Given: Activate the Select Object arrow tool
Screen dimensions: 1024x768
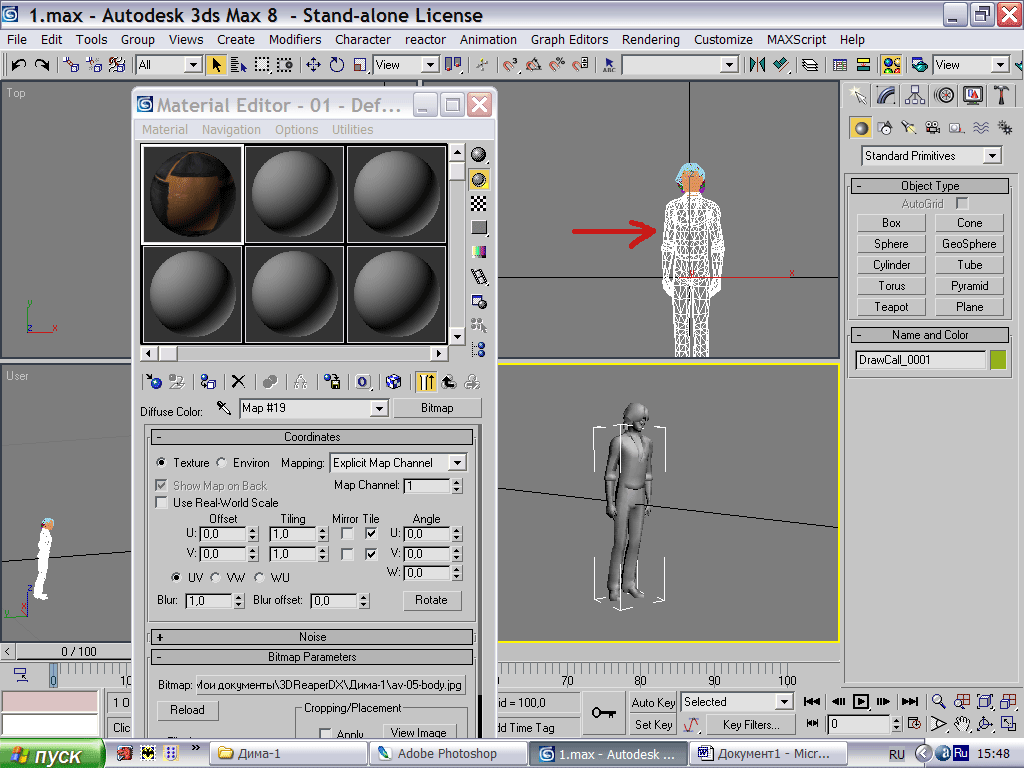Looking at the screenshot, I should click(216, 65).
